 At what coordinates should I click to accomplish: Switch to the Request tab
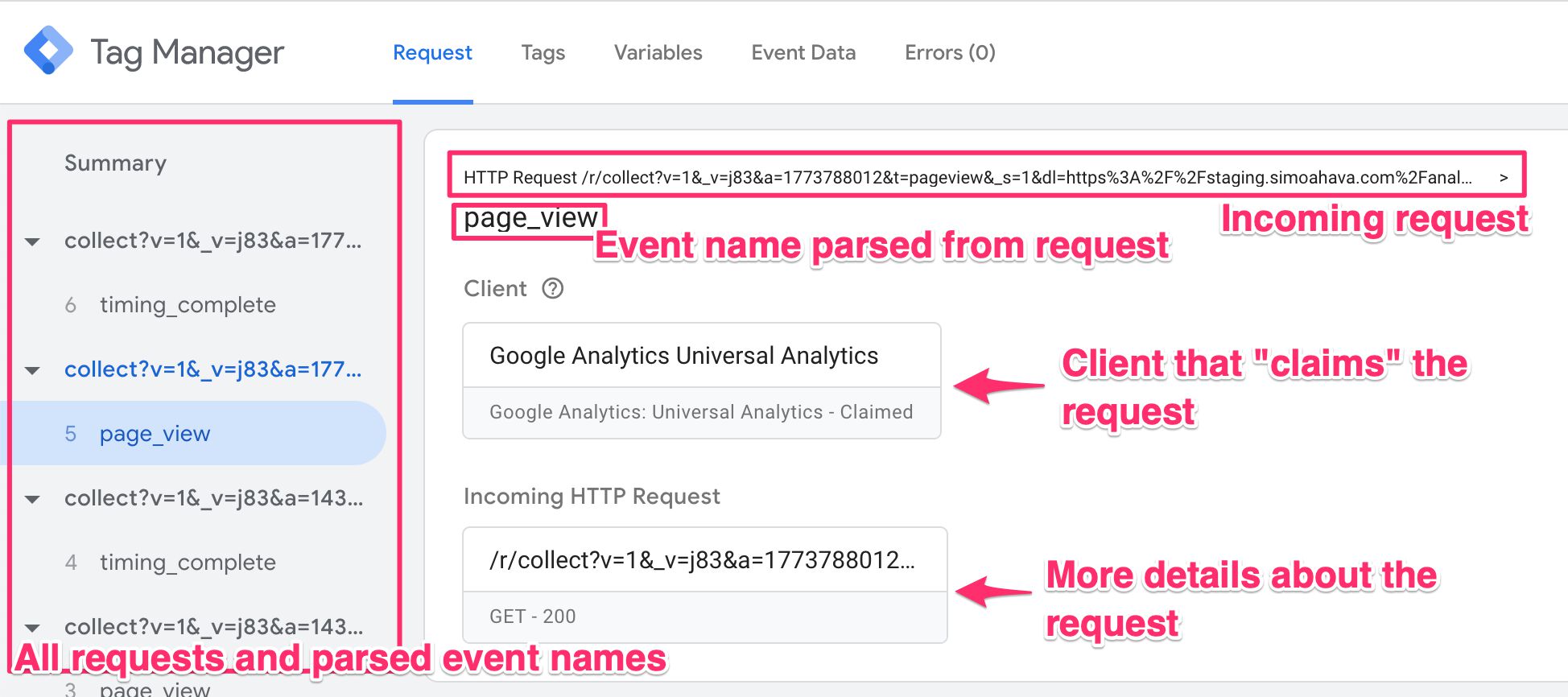coord(432,53)
